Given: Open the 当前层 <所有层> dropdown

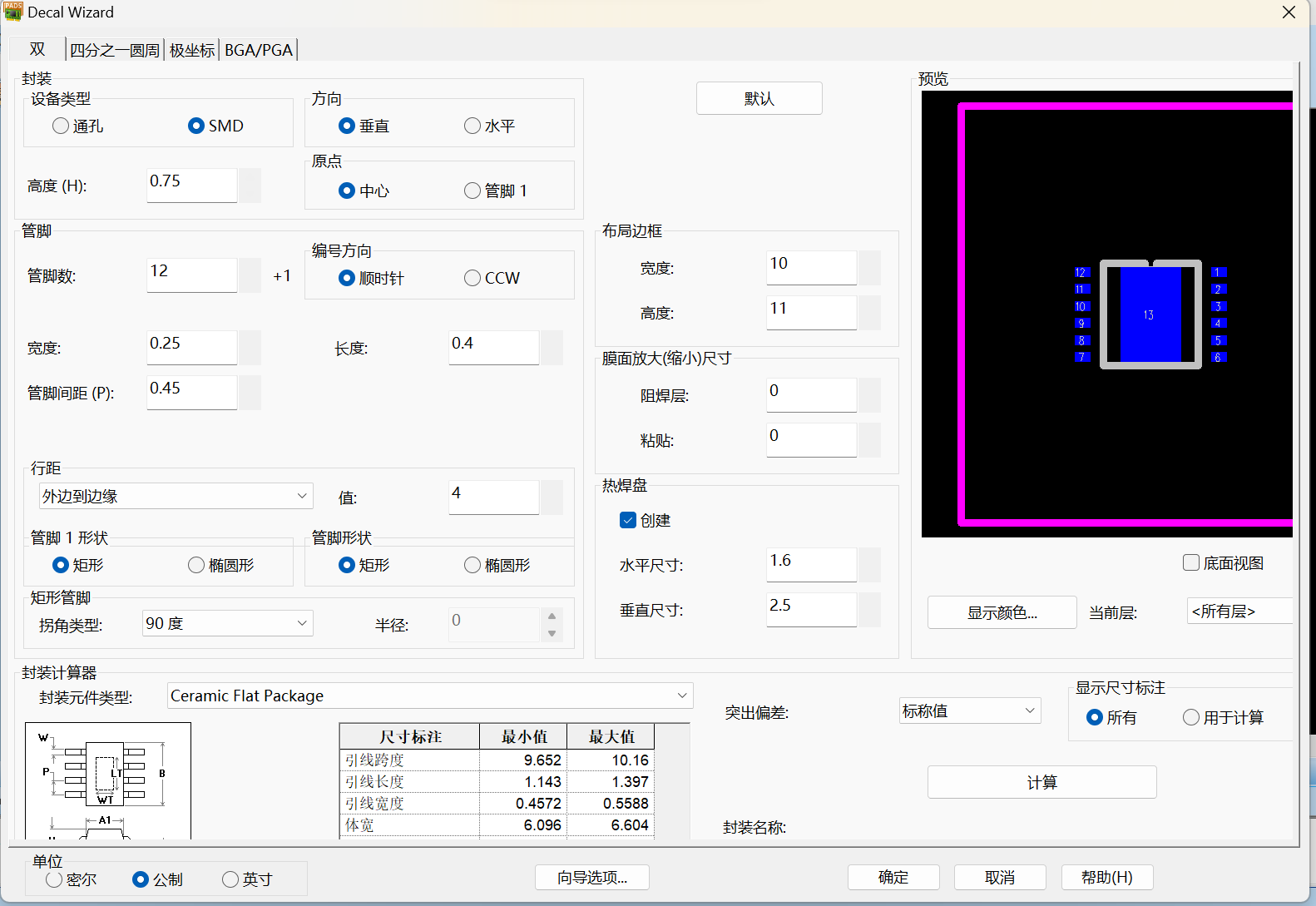Looking at the screenshot, I should click(x=1239, y=611).
